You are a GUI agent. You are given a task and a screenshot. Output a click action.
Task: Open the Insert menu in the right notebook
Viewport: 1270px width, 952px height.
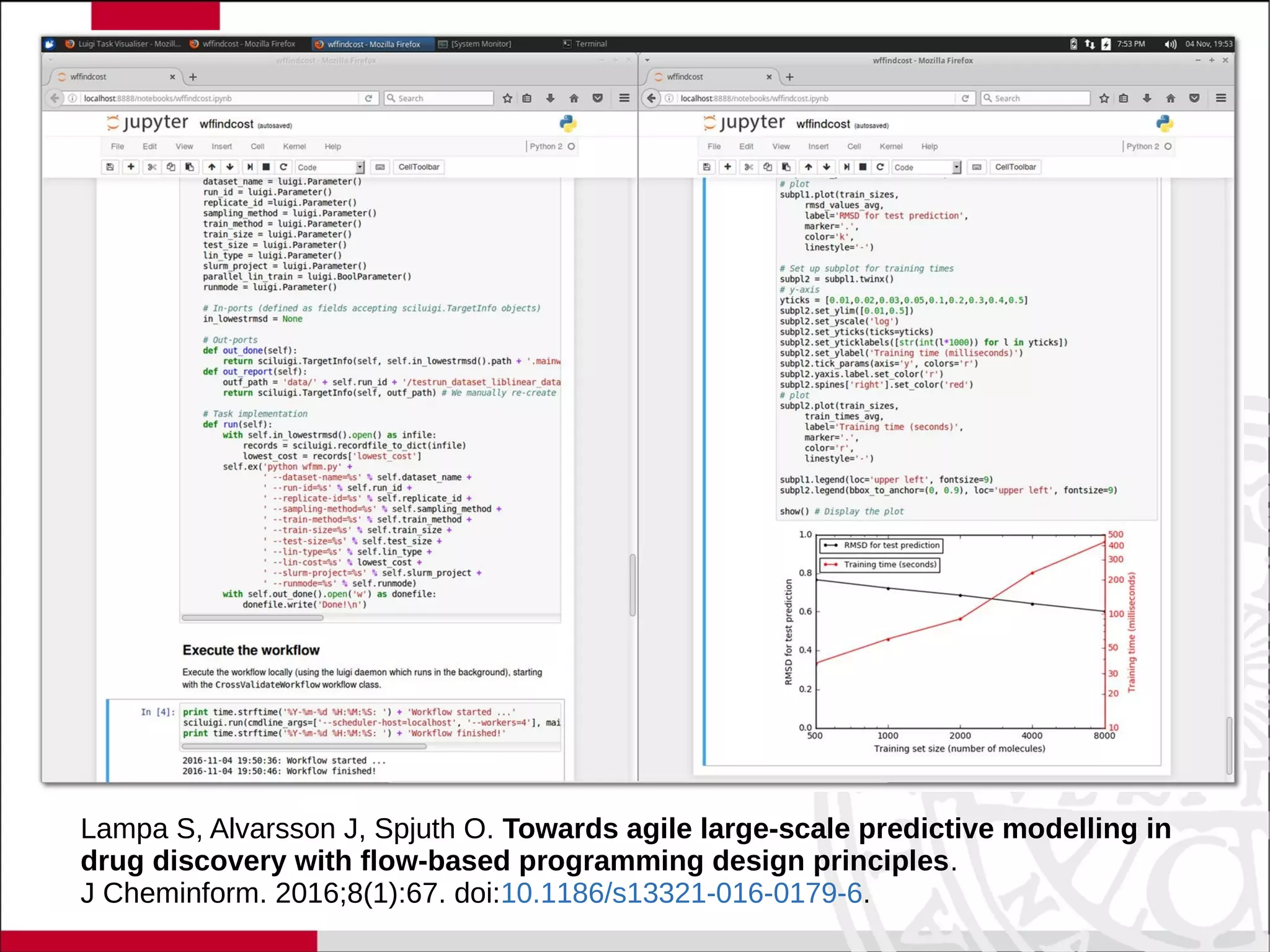click(818, 146)
